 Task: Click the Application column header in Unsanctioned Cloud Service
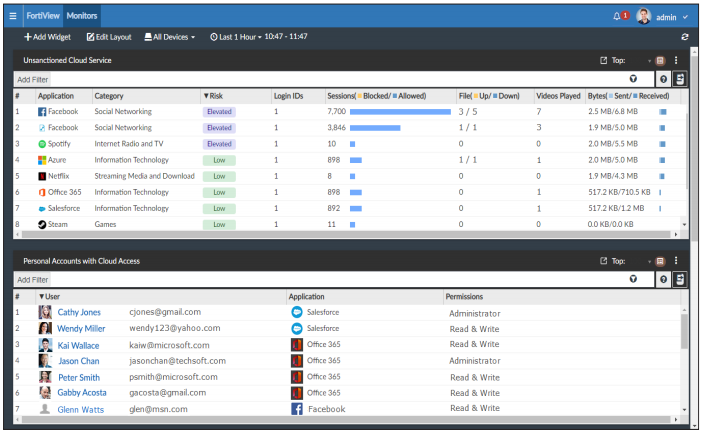(x=56, y=96)
